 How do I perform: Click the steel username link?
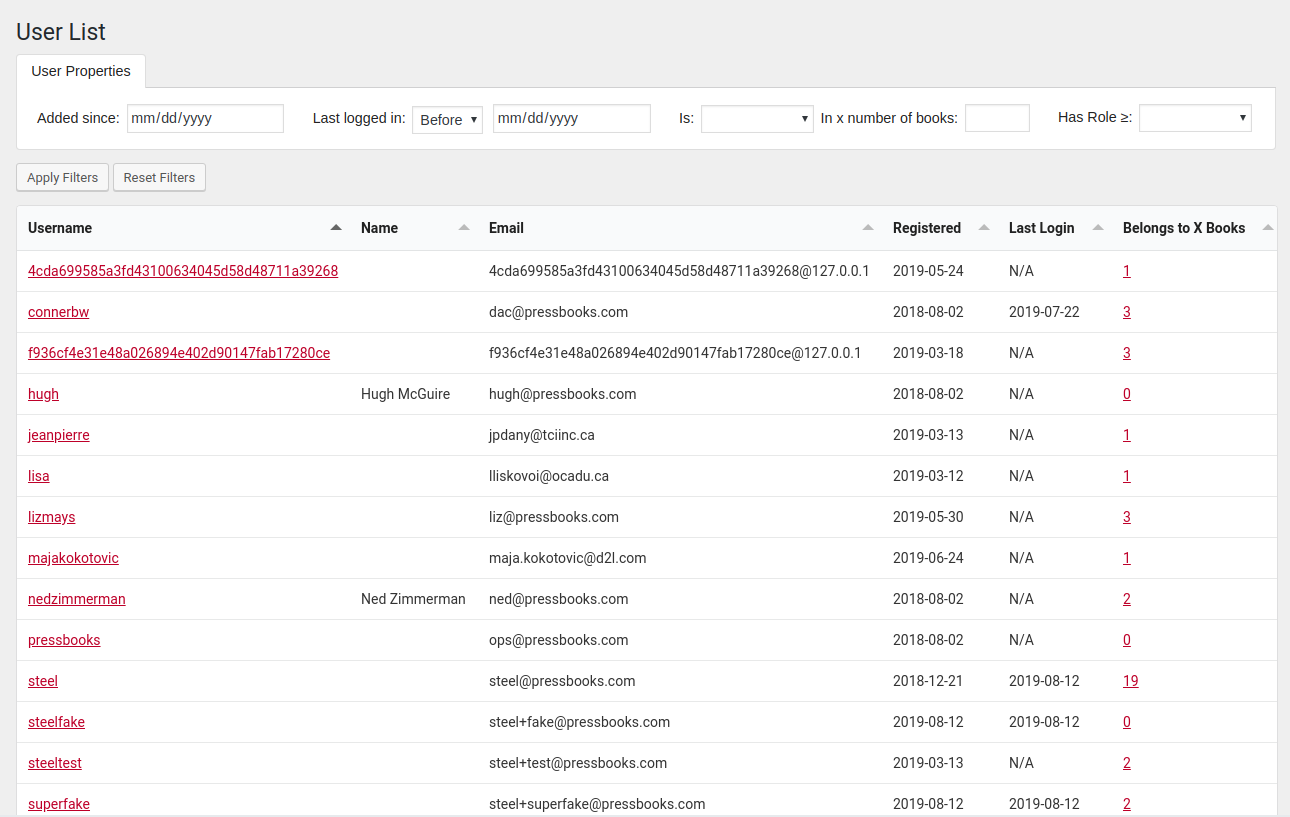[43, 681]
